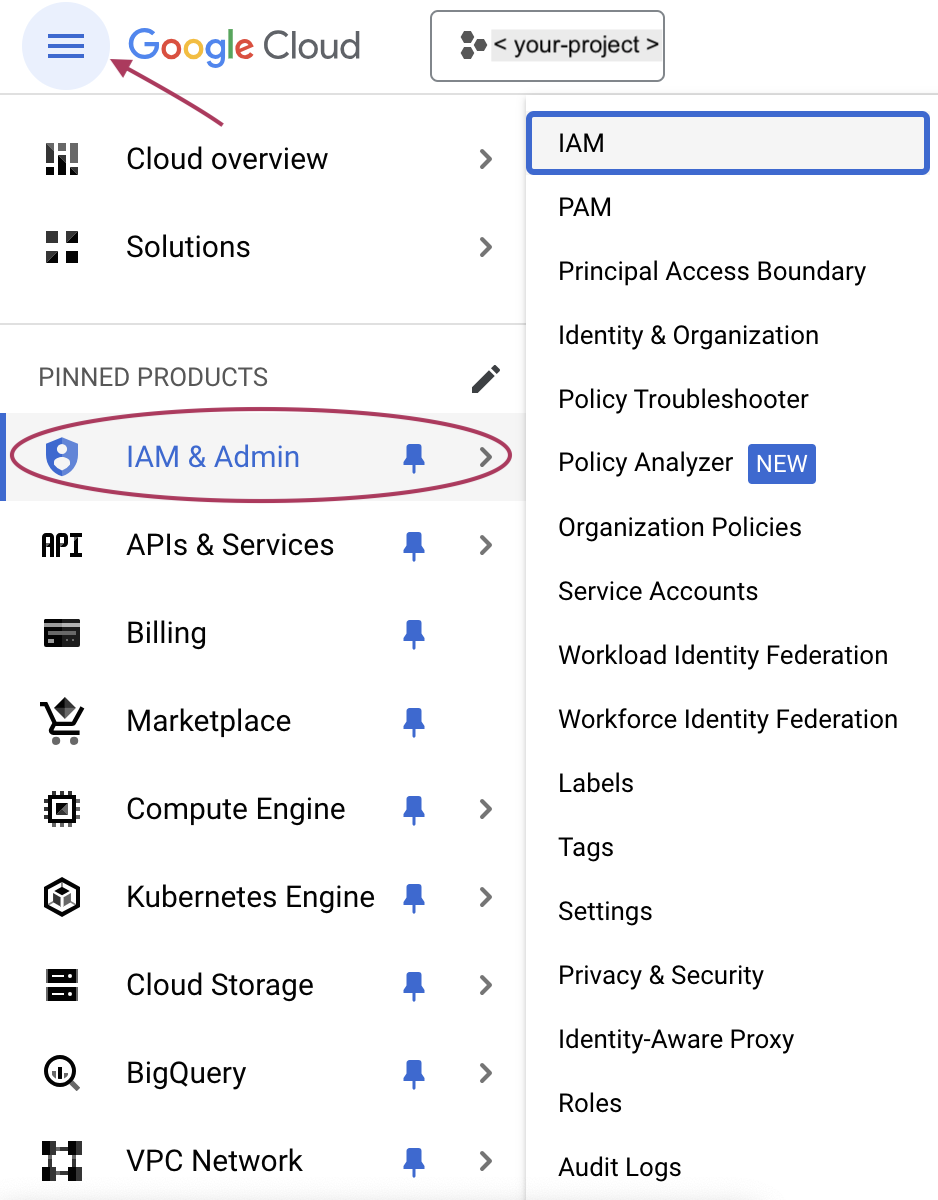Expand BigQuery submenu chevron
Image resolution: width=938 pixels, height=1200 pixels.
486,1073
